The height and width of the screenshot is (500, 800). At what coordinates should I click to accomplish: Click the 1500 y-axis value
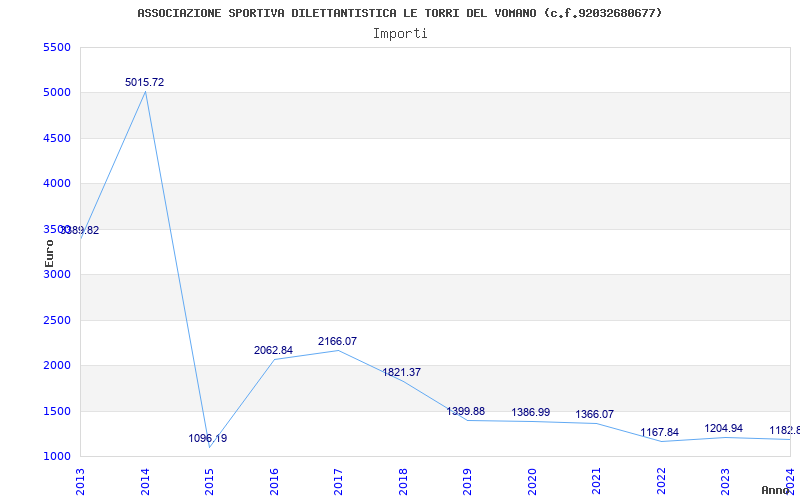click(57, 411)
